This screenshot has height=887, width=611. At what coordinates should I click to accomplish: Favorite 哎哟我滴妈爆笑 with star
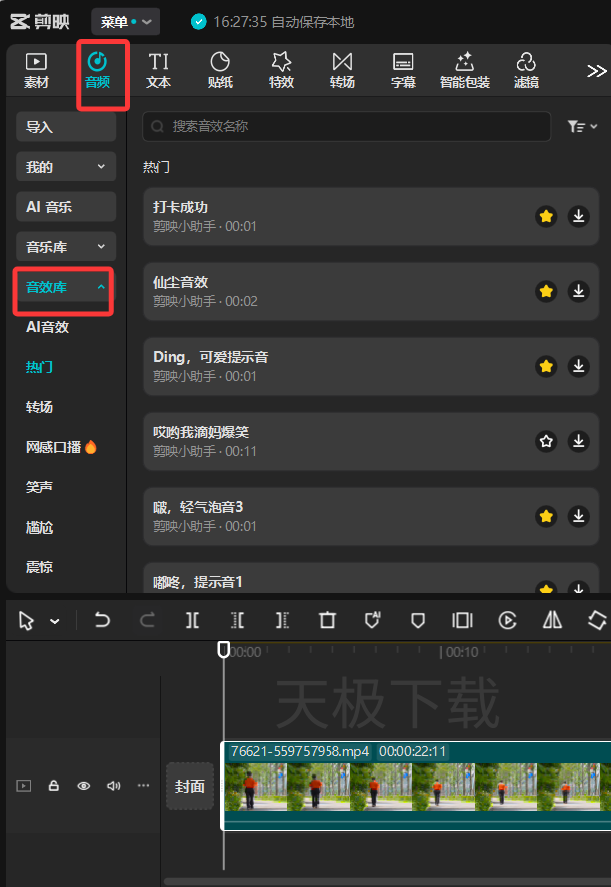(546, 441)
